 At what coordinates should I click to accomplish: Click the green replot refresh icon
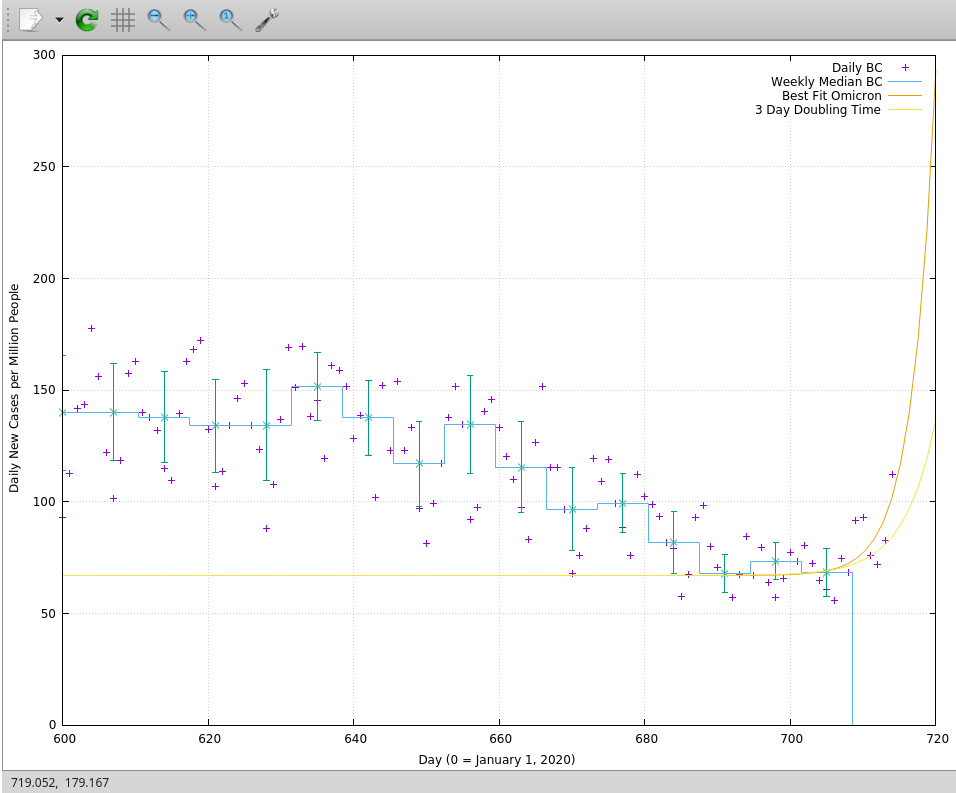click(x=87, y=20)
